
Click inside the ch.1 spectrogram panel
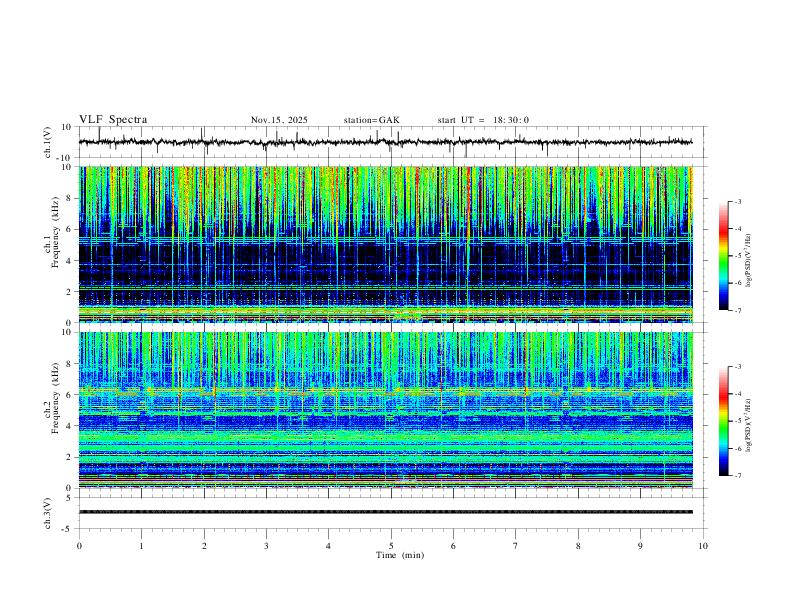pos(385,244)
